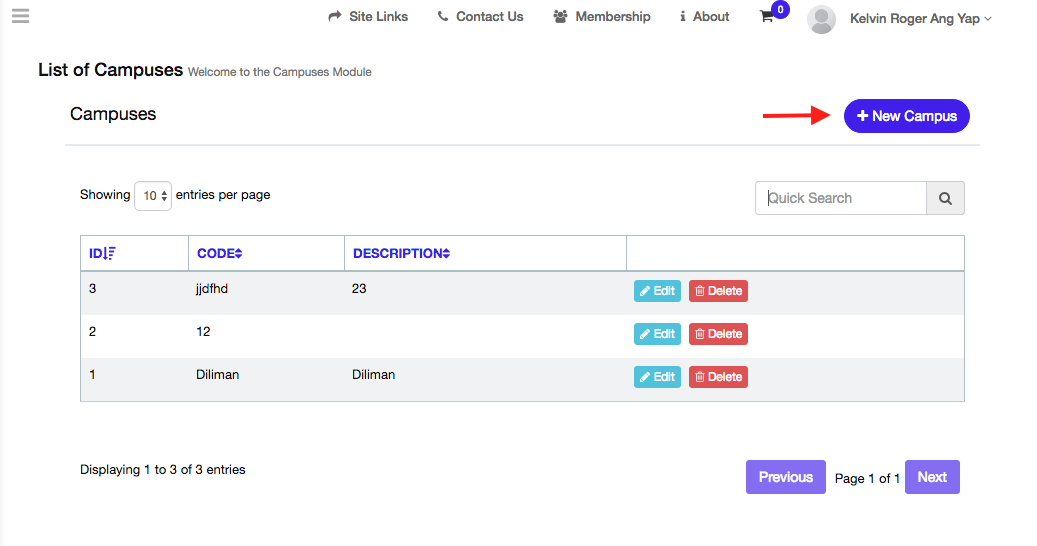The image size is (1037, 546).
Task: Focus the Quick Search input field
Action: point(840,198)
